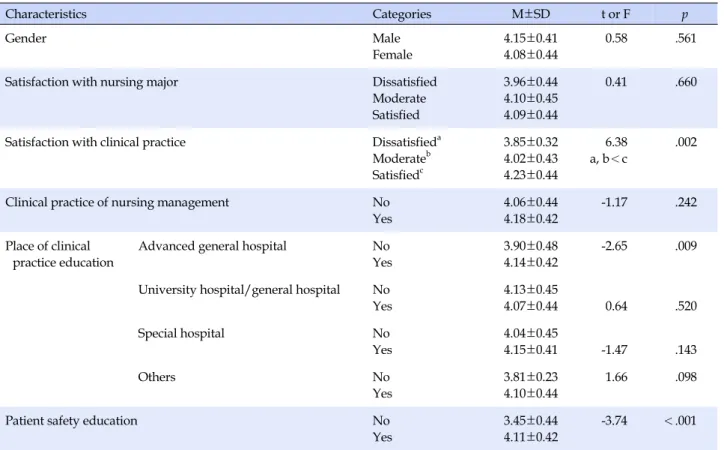The height and width of the screenshot is (450, 724).
Task: Select the 'Male' category cell
Action: coord(386,38)
